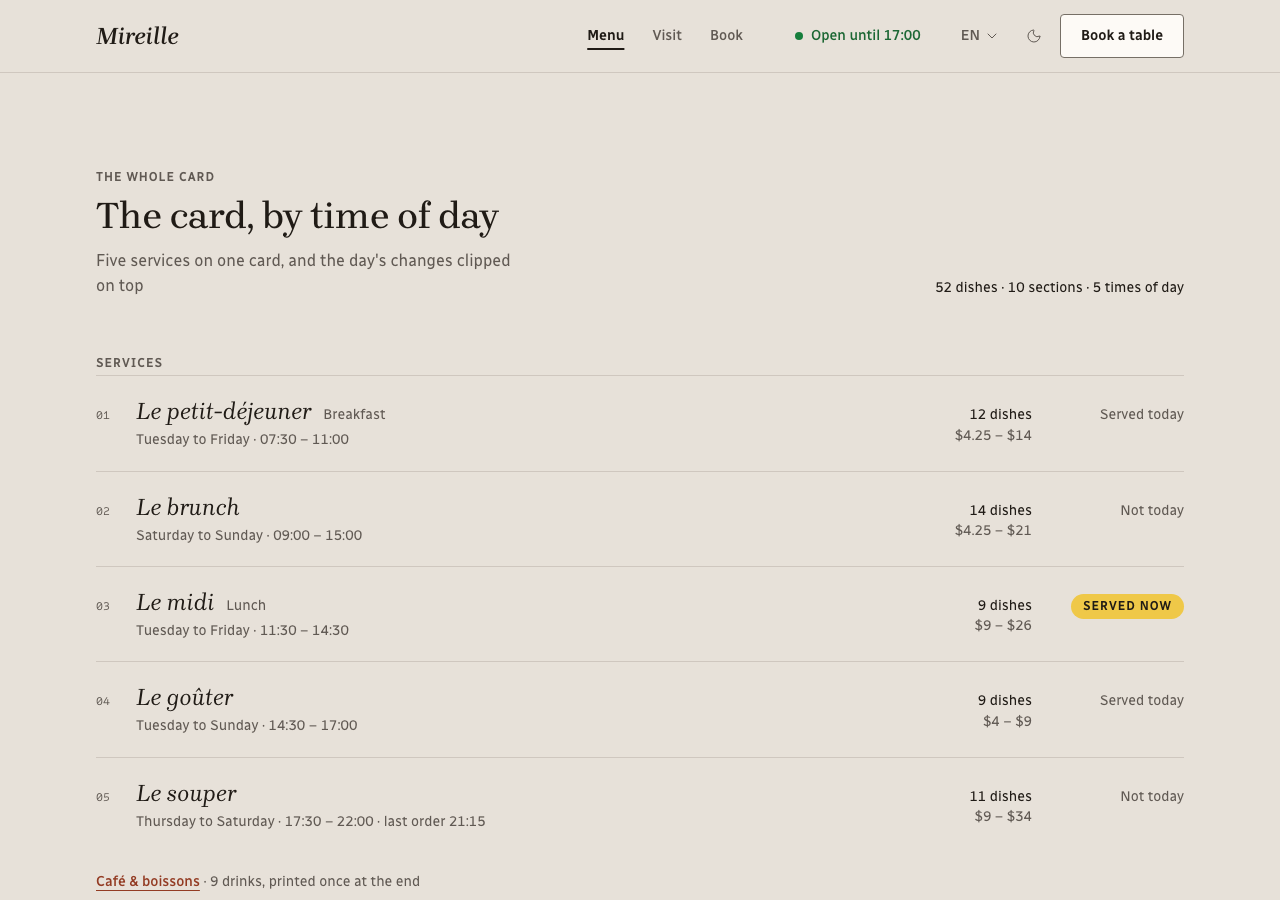Screen dimensions: 1280x900
Task: Open the Le goûter service
Action: (x=640, y=710)
